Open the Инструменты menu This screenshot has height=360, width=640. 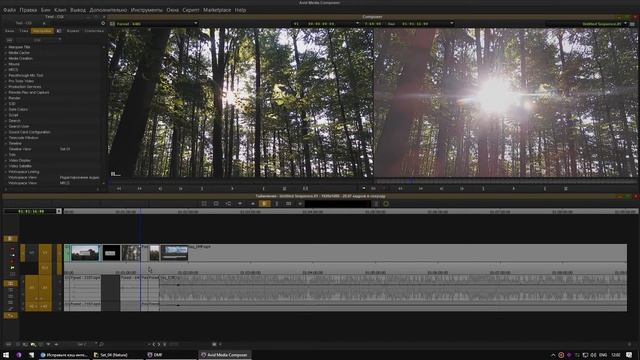(147, 10)
